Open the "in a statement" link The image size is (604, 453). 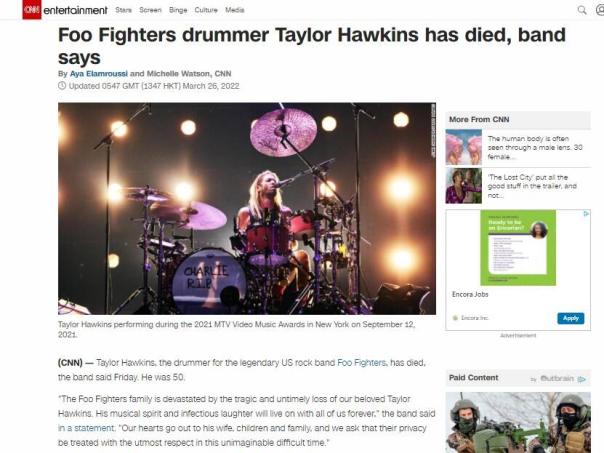86,428
